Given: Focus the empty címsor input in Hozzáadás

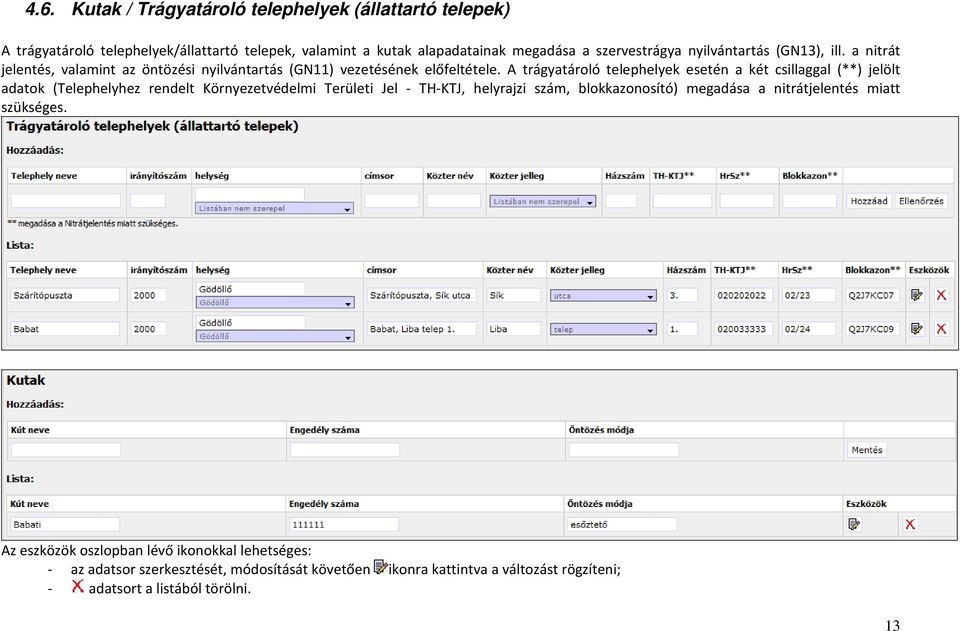Looking at the screenshot, I should (x=392, y=201).
